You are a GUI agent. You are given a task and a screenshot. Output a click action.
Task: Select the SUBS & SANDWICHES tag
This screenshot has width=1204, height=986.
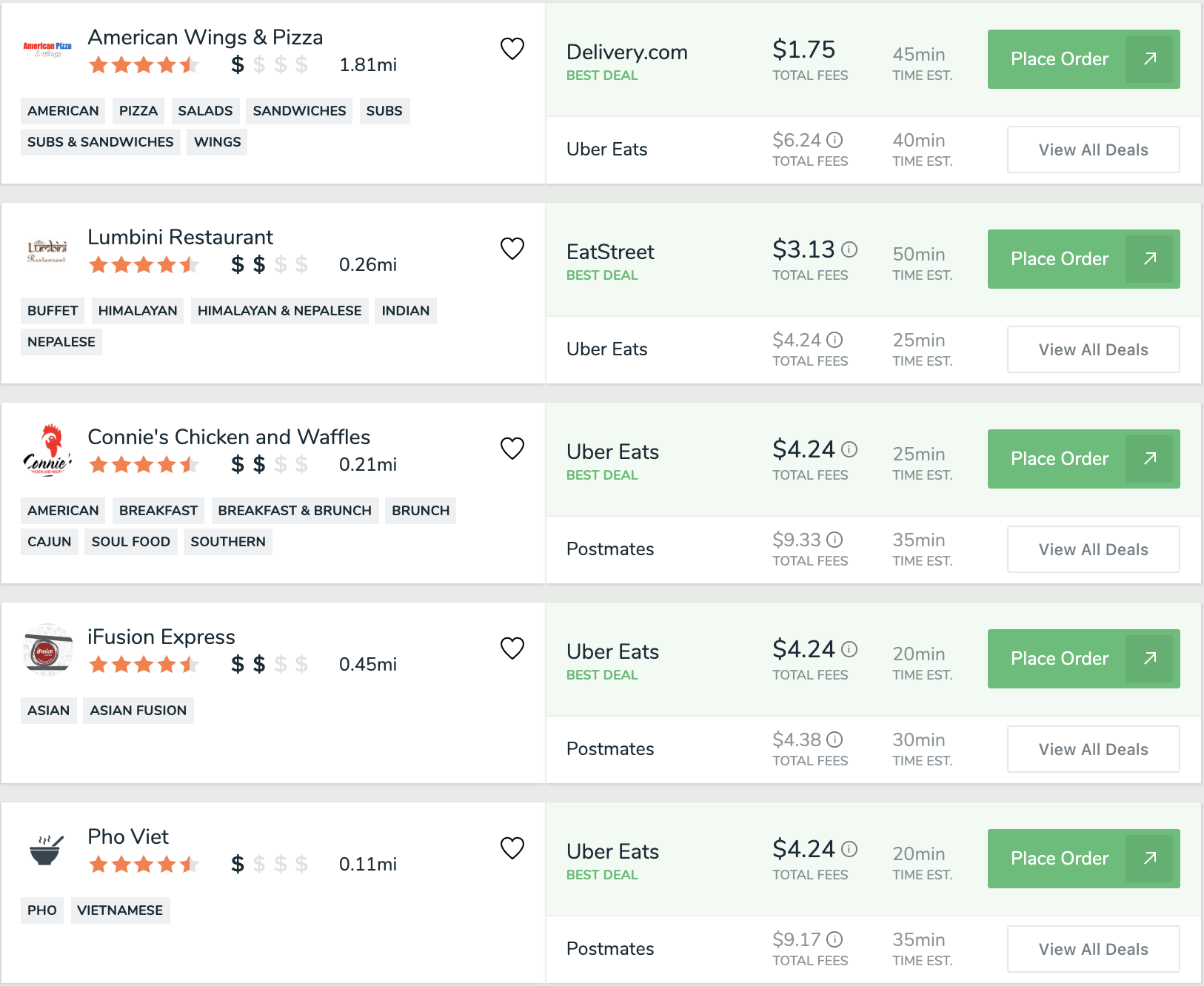point(101,142)
